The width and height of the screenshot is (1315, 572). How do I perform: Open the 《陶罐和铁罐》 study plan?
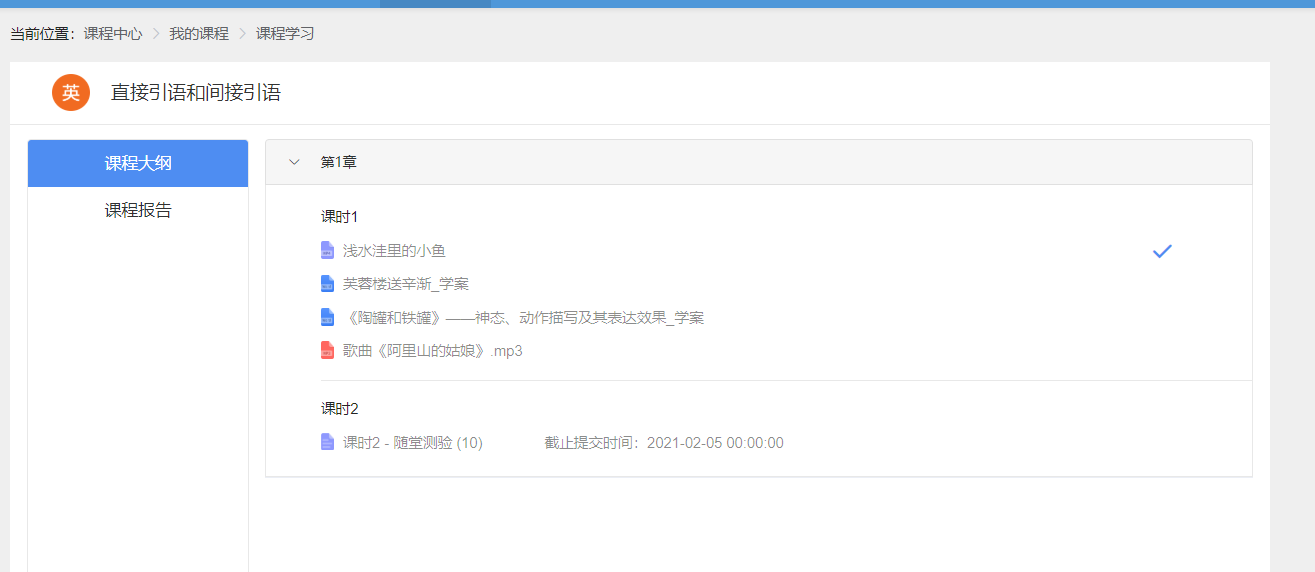pos(523,318)
